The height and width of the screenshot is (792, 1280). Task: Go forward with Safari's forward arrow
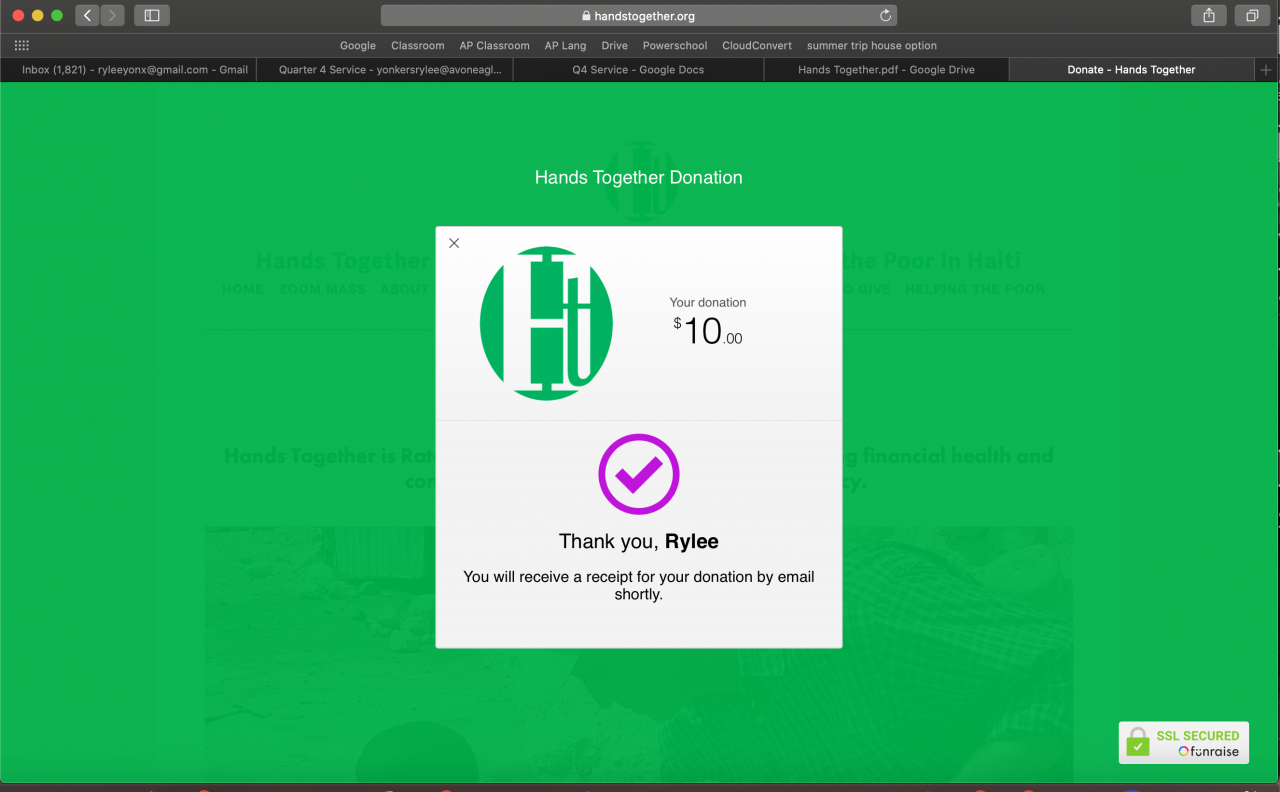click(x=112, y=15)
